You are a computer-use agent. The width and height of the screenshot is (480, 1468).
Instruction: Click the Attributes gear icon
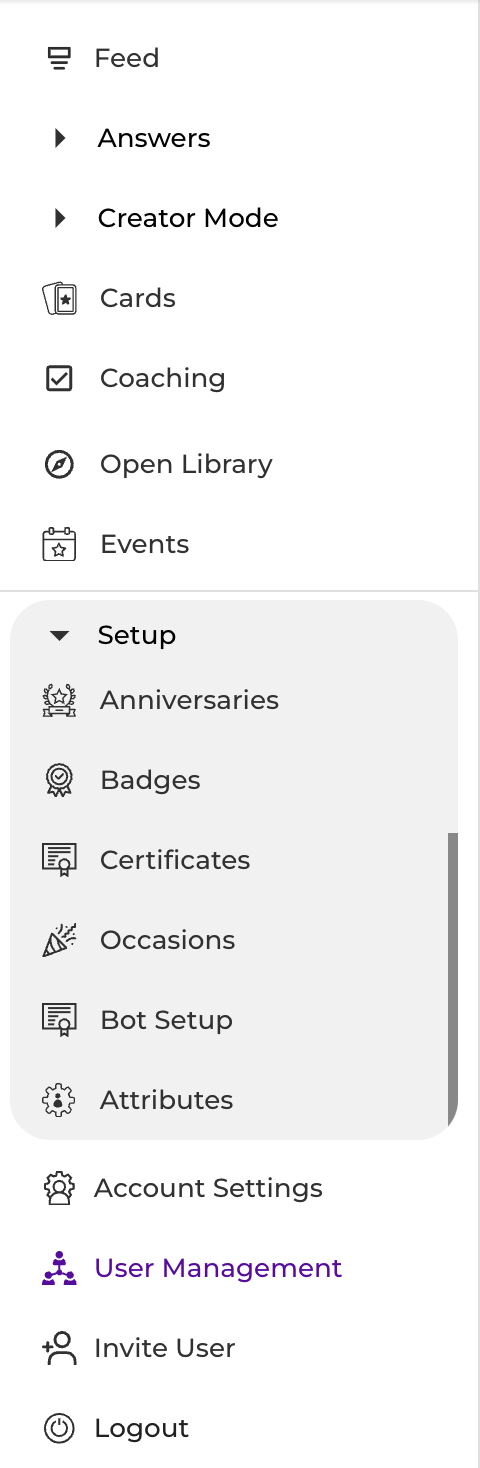click(59, 1100)
